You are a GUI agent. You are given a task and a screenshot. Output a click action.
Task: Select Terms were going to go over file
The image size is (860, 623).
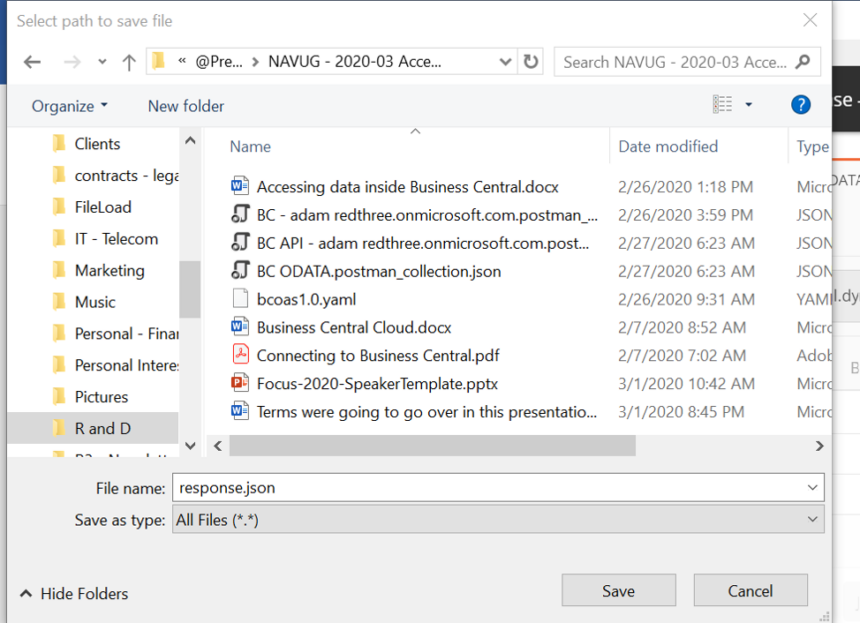(427, 412)
